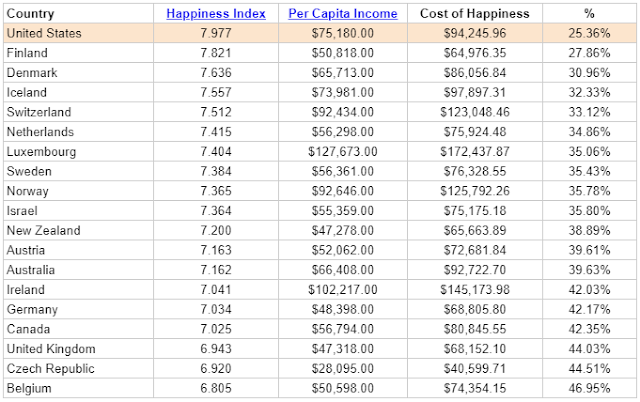Select the Country column header
The width and height of the screenshot is (640, 402).
[x=78, y=13]
